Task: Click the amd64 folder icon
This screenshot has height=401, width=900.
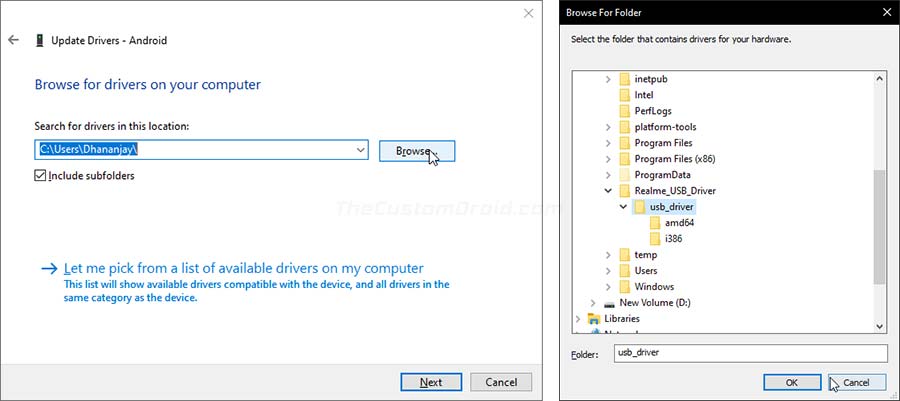Action: (655, 223)
